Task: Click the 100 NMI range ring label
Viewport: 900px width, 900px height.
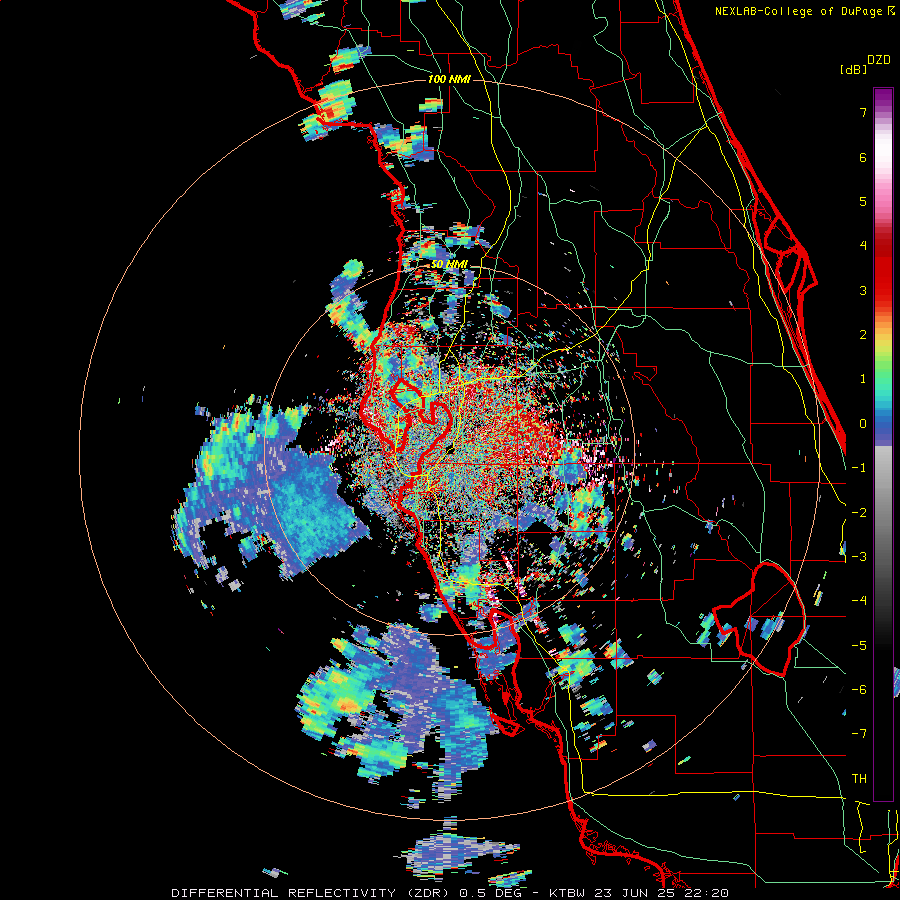Action: [449, 79]
